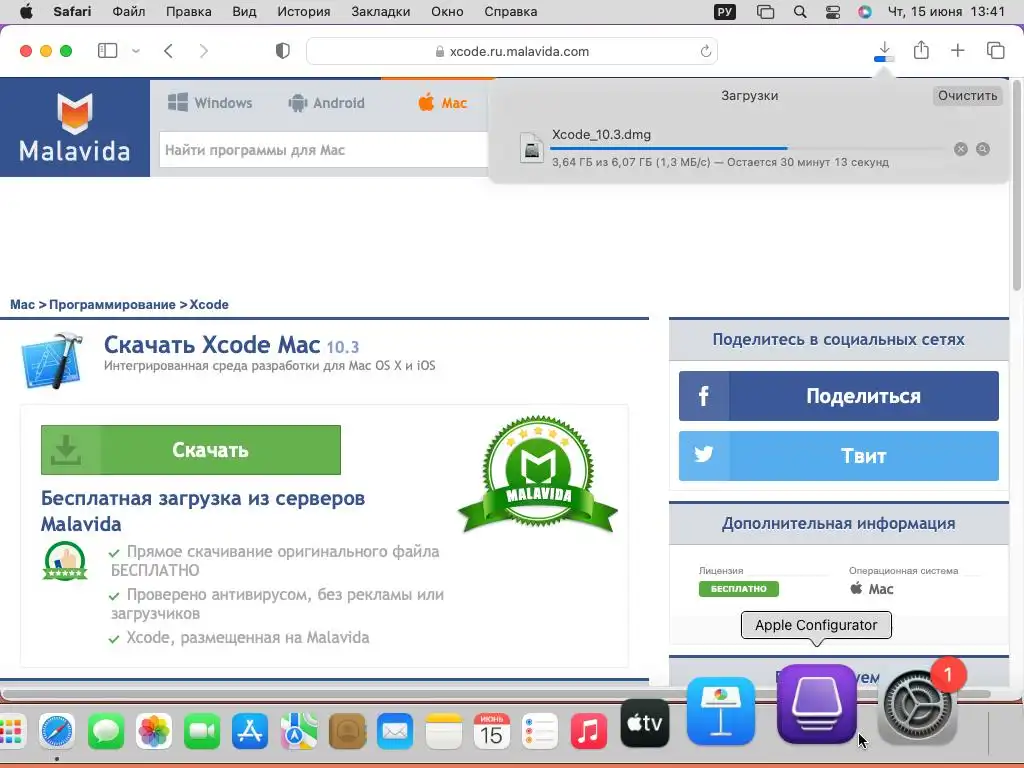This screenshot has width=1024, height=768.
Task: Click the Xcode_10.3.dmg file icon
Action: [x=532, y=148]
